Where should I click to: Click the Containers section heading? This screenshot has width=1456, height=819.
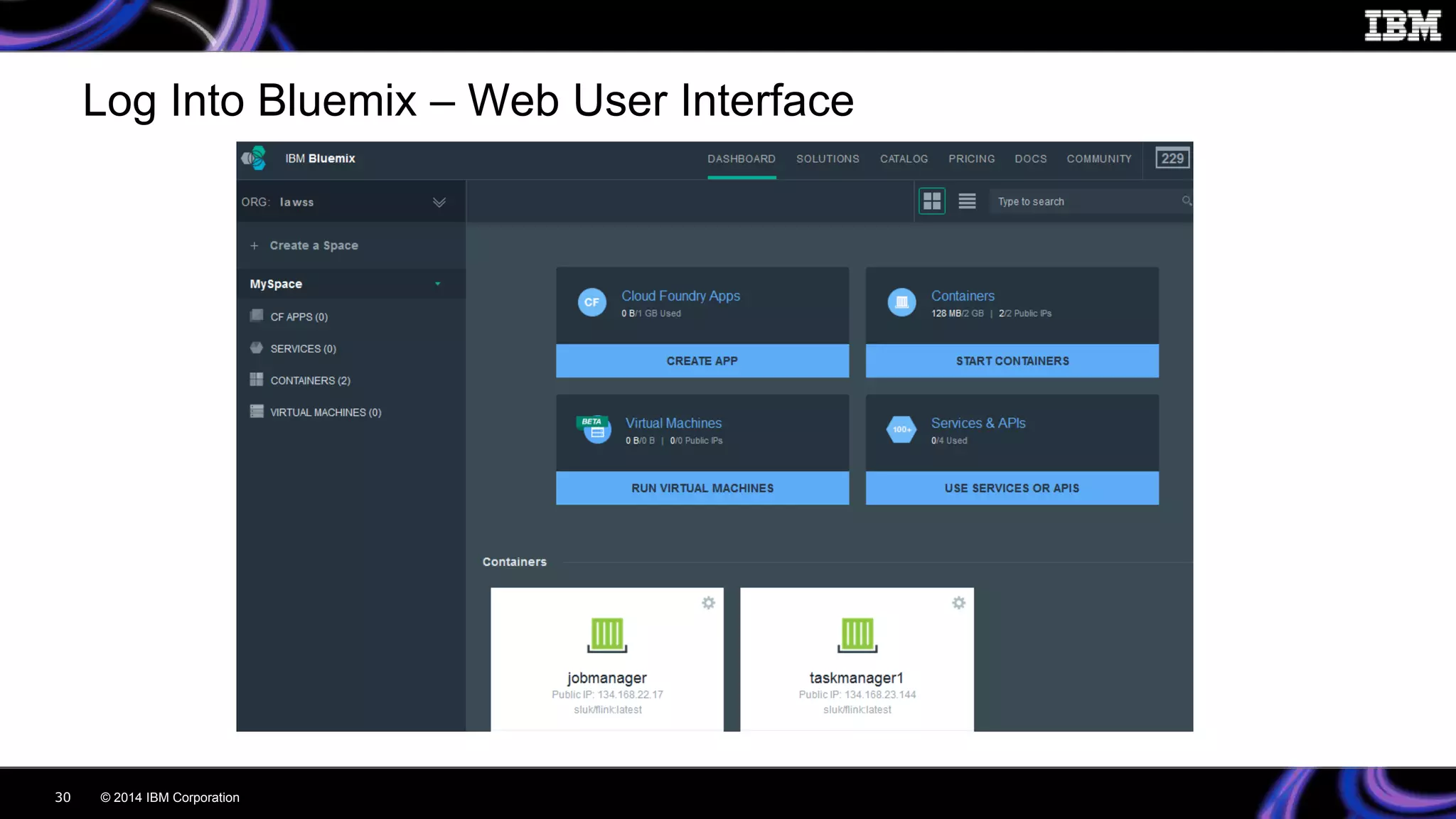pos(514,562)
